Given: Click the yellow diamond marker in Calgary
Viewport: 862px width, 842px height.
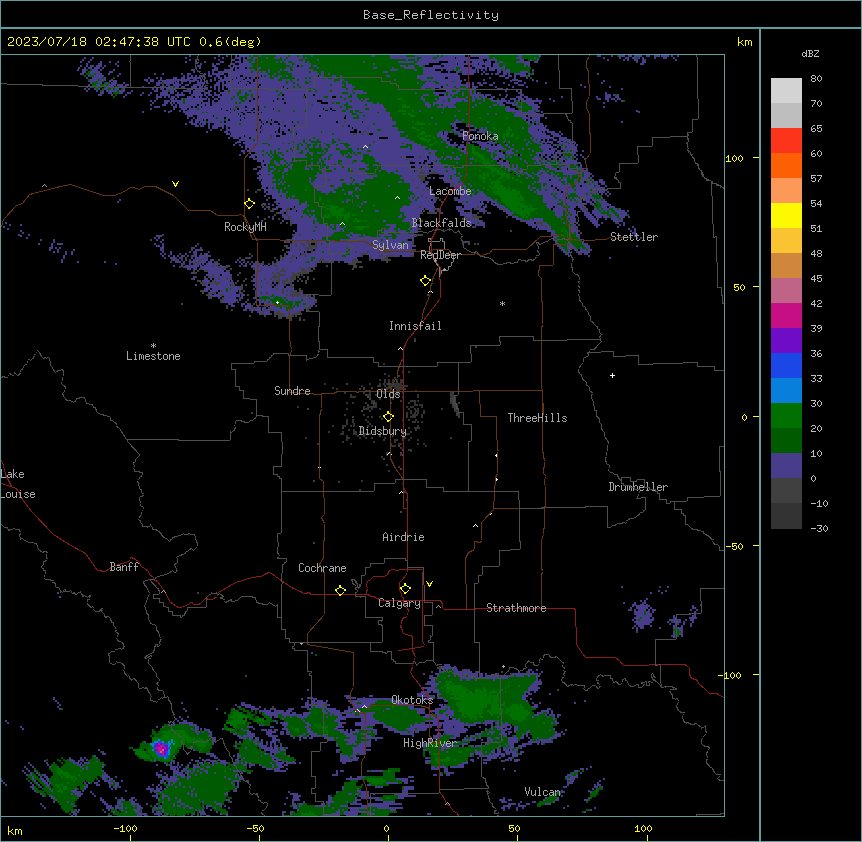Looking at the screenshot, I should (405, 589).
